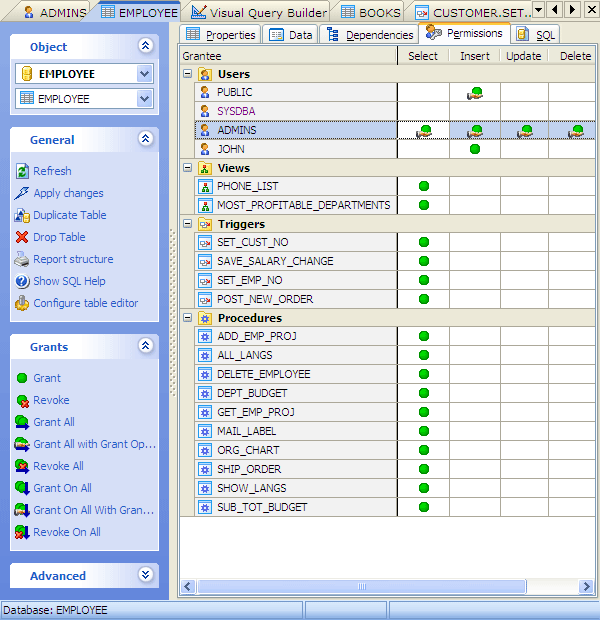The image size is (600, 620).
Task: Click the Grant On All With Grant Option icon
Action: [22, 510]
